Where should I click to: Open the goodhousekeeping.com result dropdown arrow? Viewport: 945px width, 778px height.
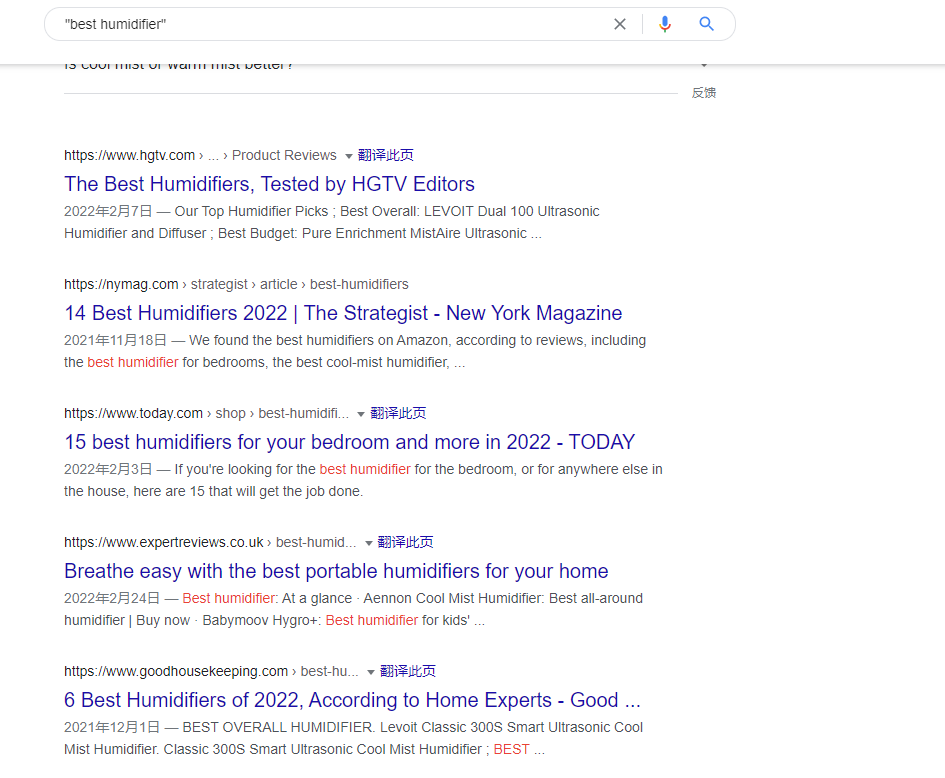371,672
